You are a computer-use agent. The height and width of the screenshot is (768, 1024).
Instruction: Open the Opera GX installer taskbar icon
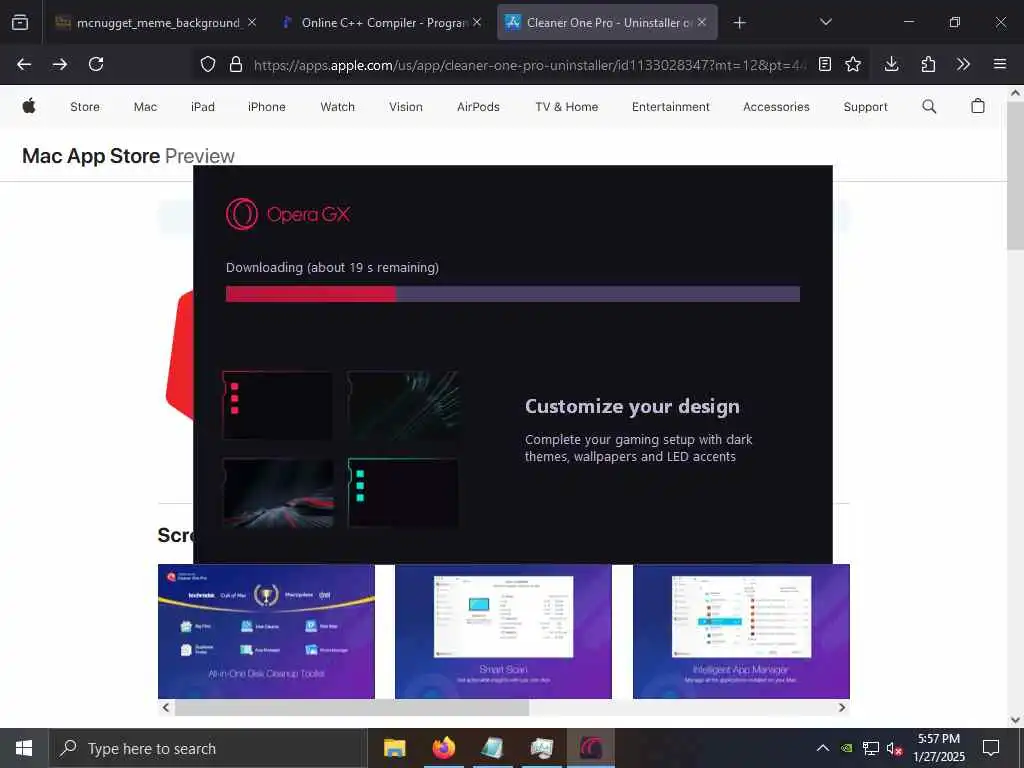point(591,748)
